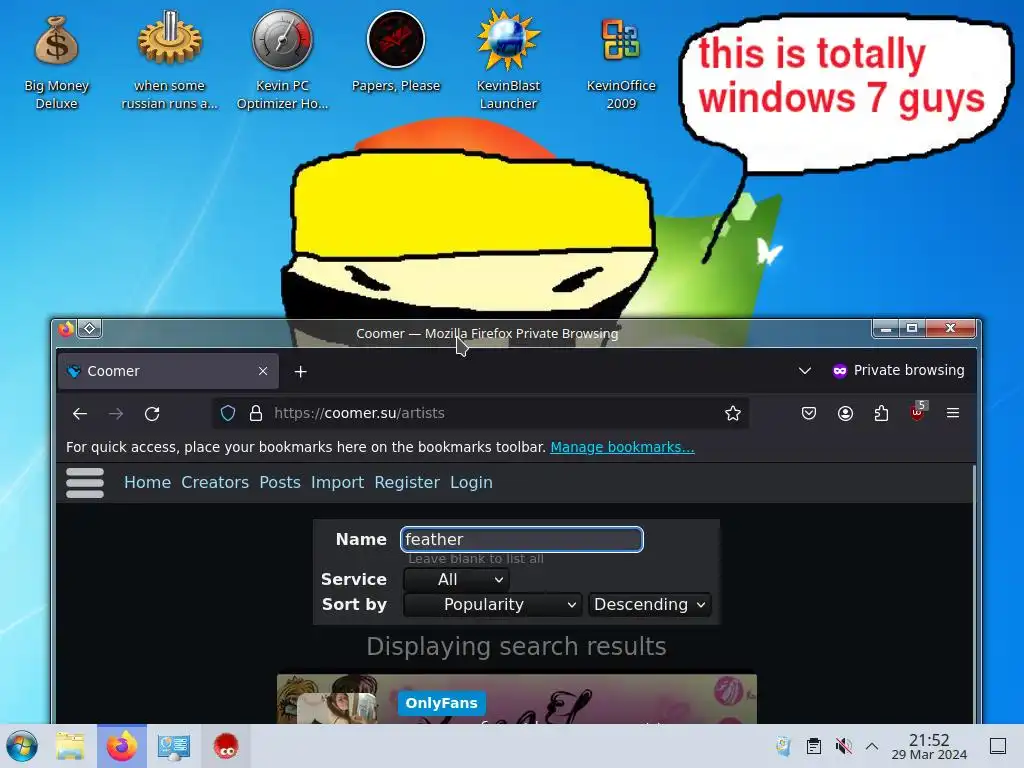Click the window pin icon in title bar

tap(89, 328)
